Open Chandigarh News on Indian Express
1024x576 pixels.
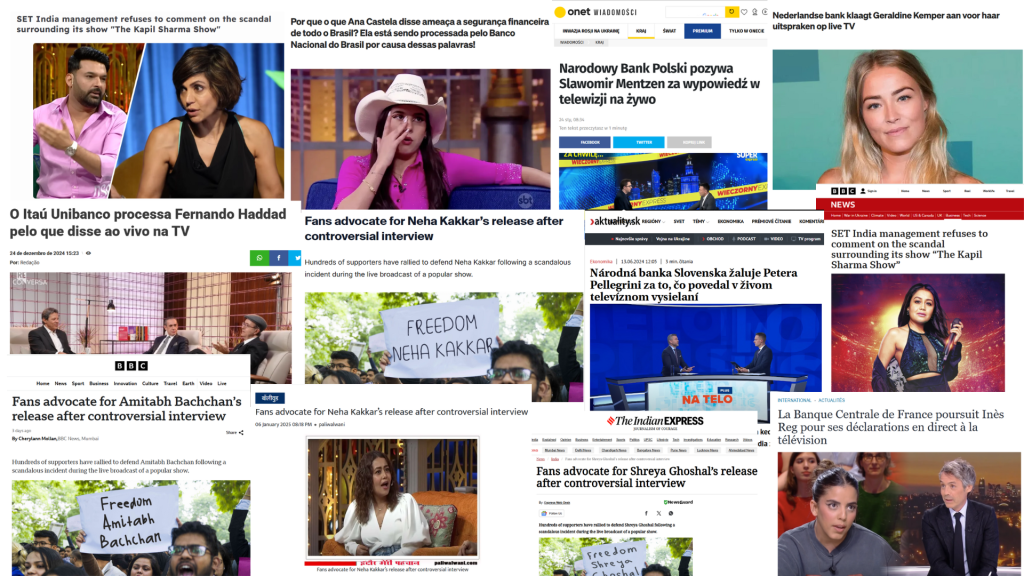pyautogui.click(x=614, y=450)
